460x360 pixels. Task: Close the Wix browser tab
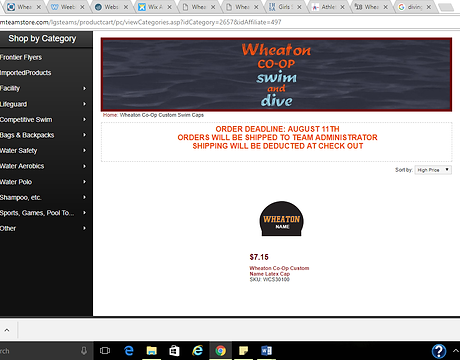point(169,7)
